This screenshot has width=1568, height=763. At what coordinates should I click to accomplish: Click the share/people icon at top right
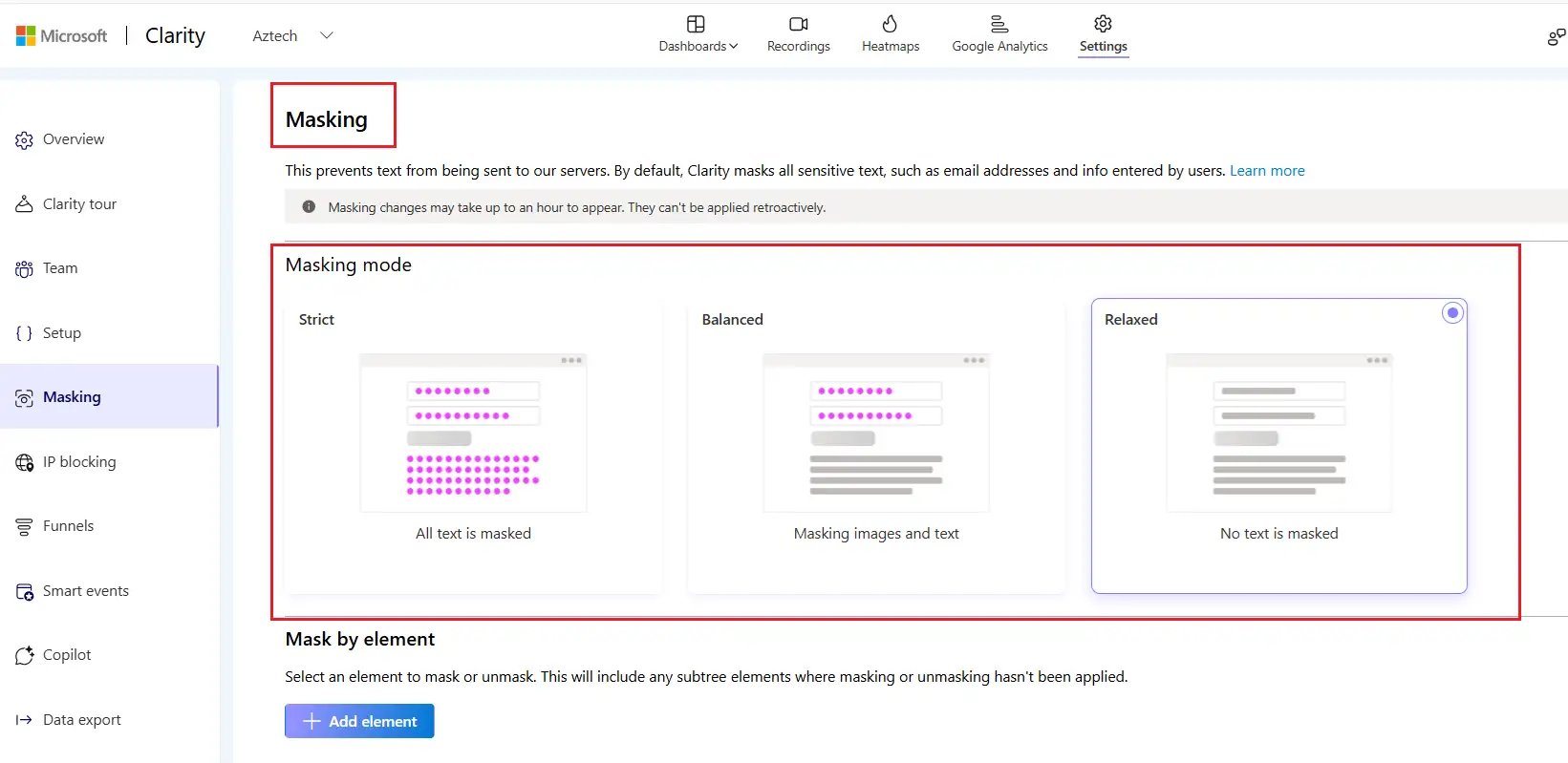(x=1557, y=36)
